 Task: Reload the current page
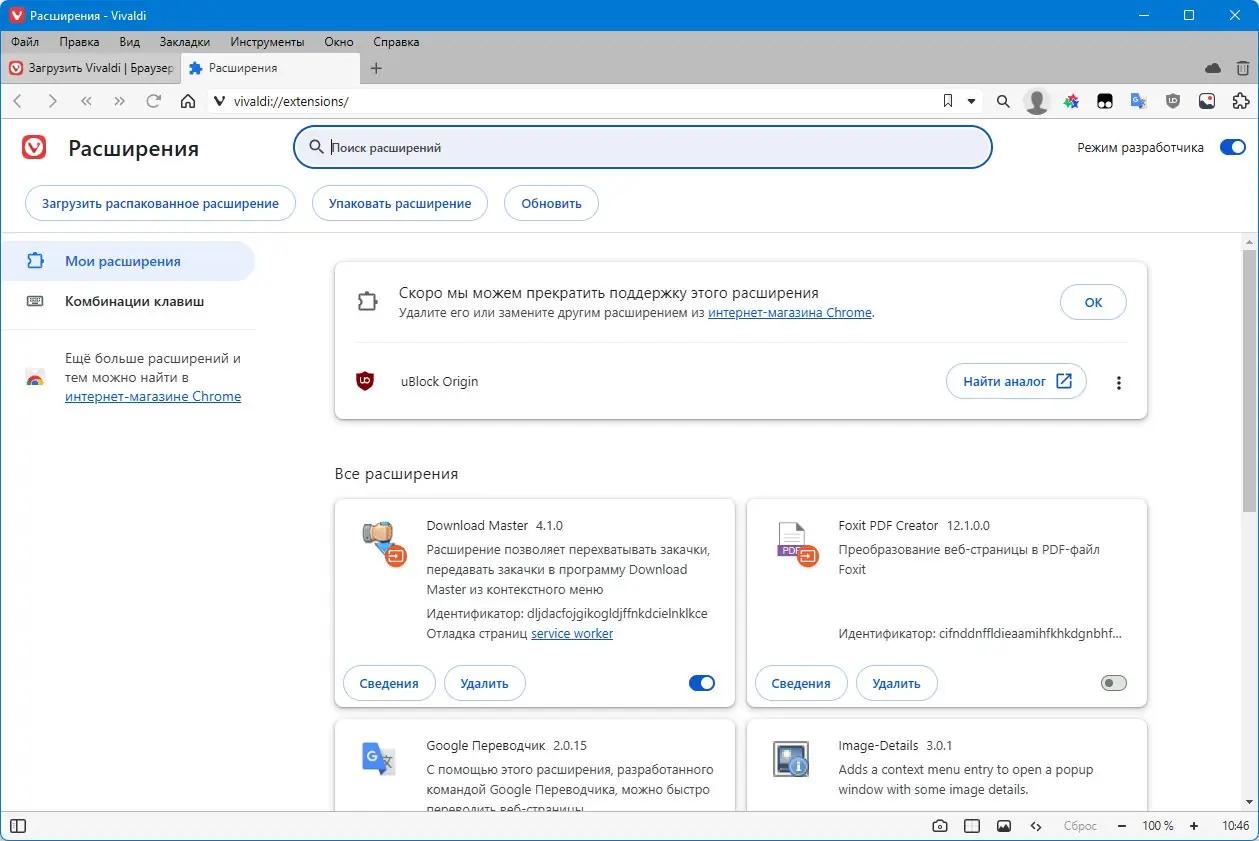coord(154,101)
